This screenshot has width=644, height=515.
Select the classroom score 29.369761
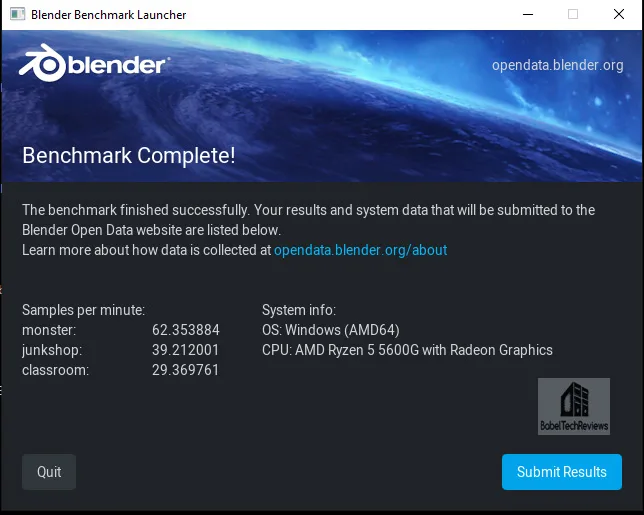[x=185, y=370]
